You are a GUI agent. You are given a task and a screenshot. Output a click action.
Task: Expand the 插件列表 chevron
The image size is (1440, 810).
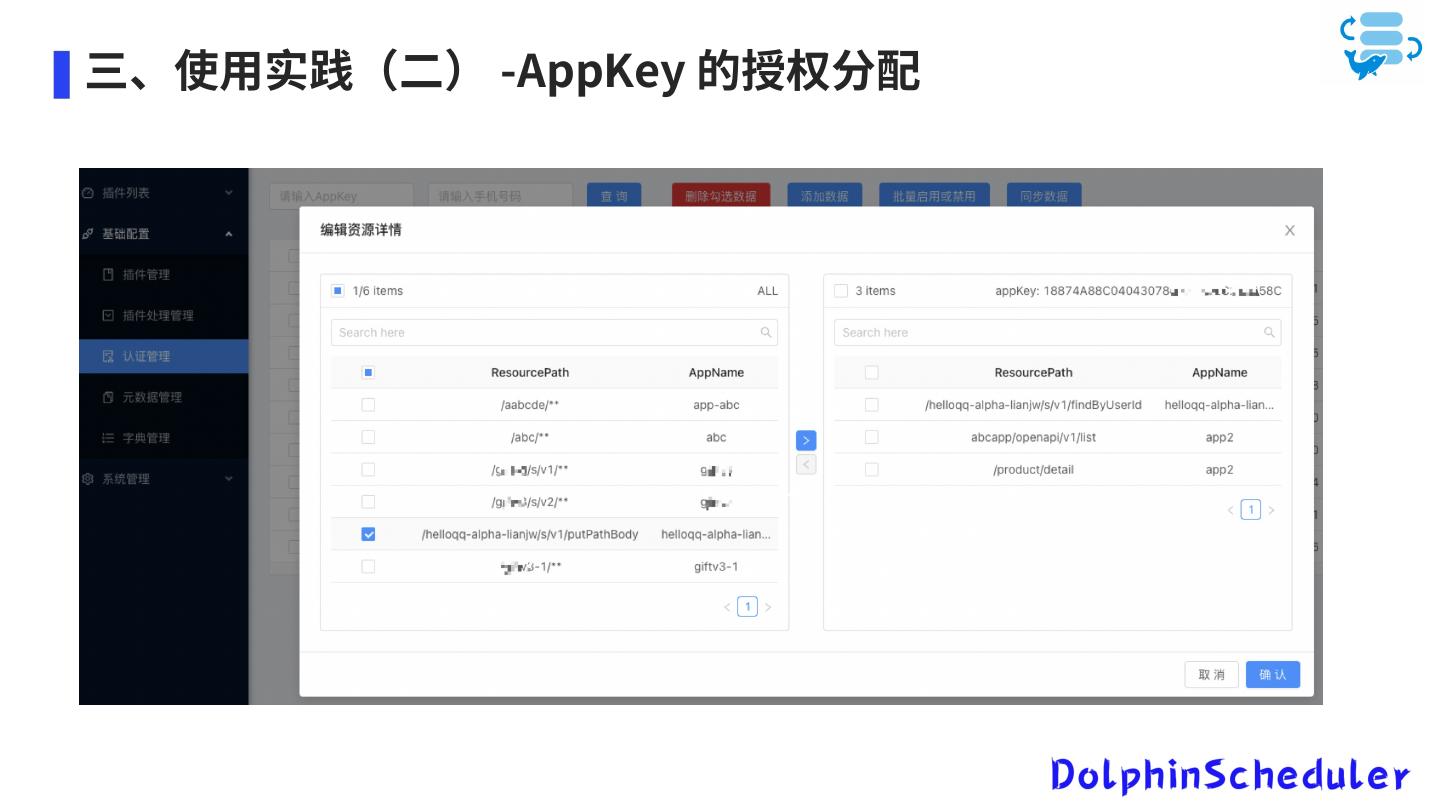(229, 193)
